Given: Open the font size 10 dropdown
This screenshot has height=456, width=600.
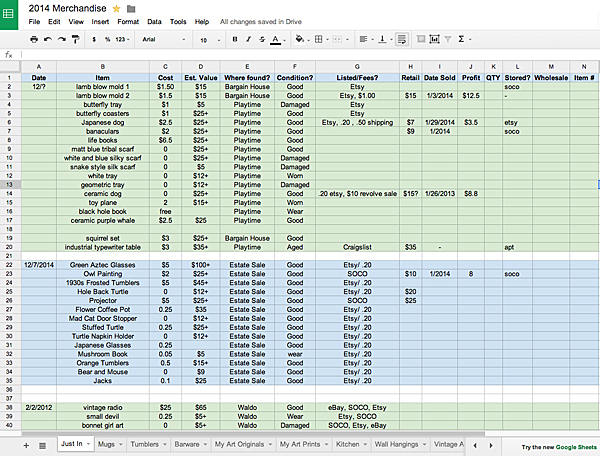Looking at the screenshot, I should tap(210, 40).
